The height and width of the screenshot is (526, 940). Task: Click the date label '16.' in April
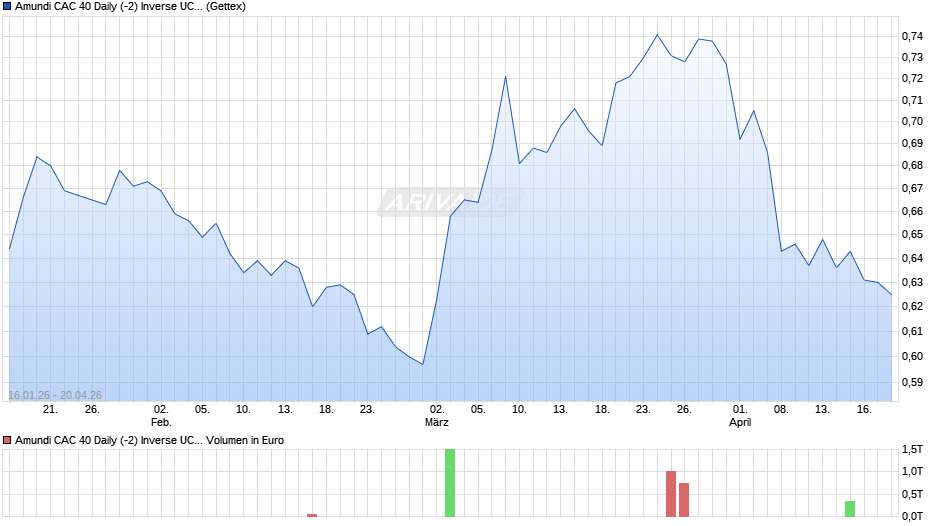tap(863, 410)
